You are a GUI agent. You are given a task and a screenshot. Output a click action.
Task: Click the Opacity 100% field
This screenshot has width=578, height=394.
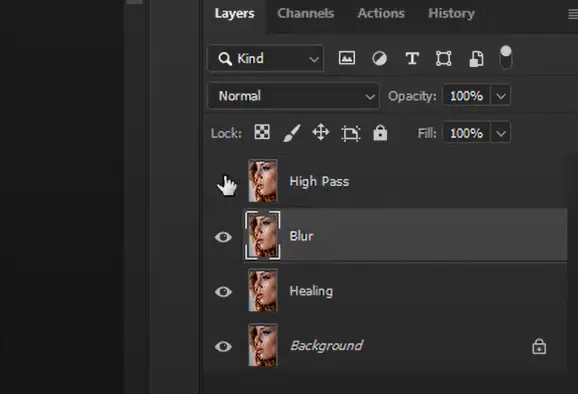click(466, 96)
